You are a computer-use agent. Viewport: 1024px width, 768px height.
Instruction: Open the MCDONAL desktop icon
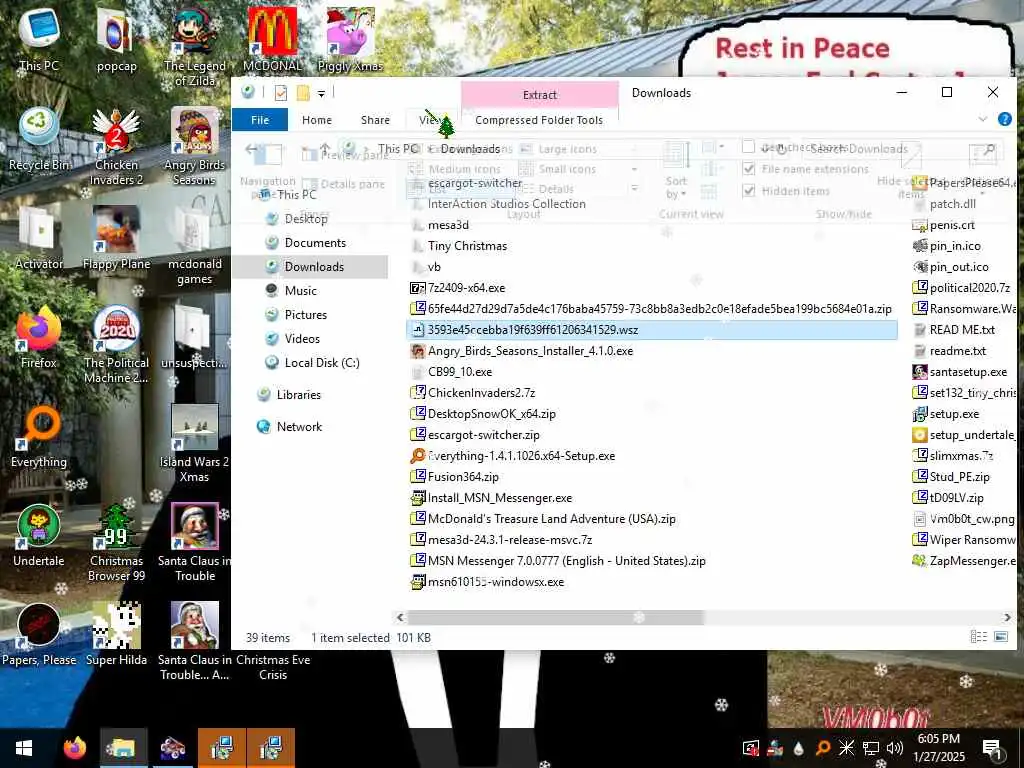pyautogui.click(x=272, y=38)
